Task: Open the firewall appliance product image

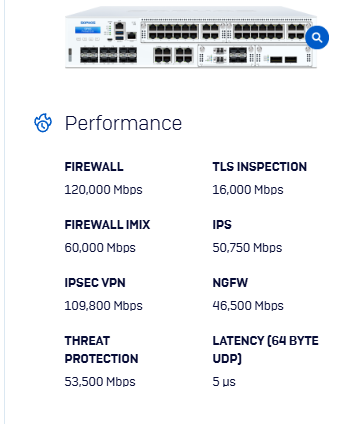Action: click(x=191, y=37)
